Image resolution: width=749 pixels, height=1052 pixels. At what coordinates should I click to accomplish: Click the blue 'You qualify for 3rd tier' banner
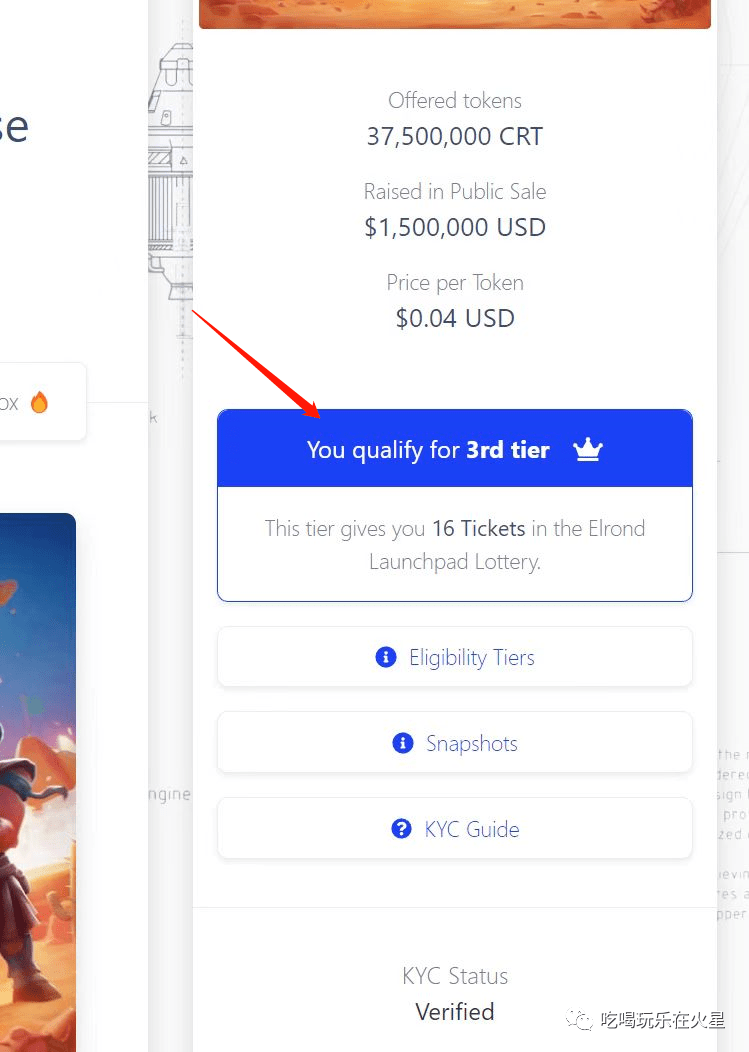pyautogui.click(x=455, y=449)
